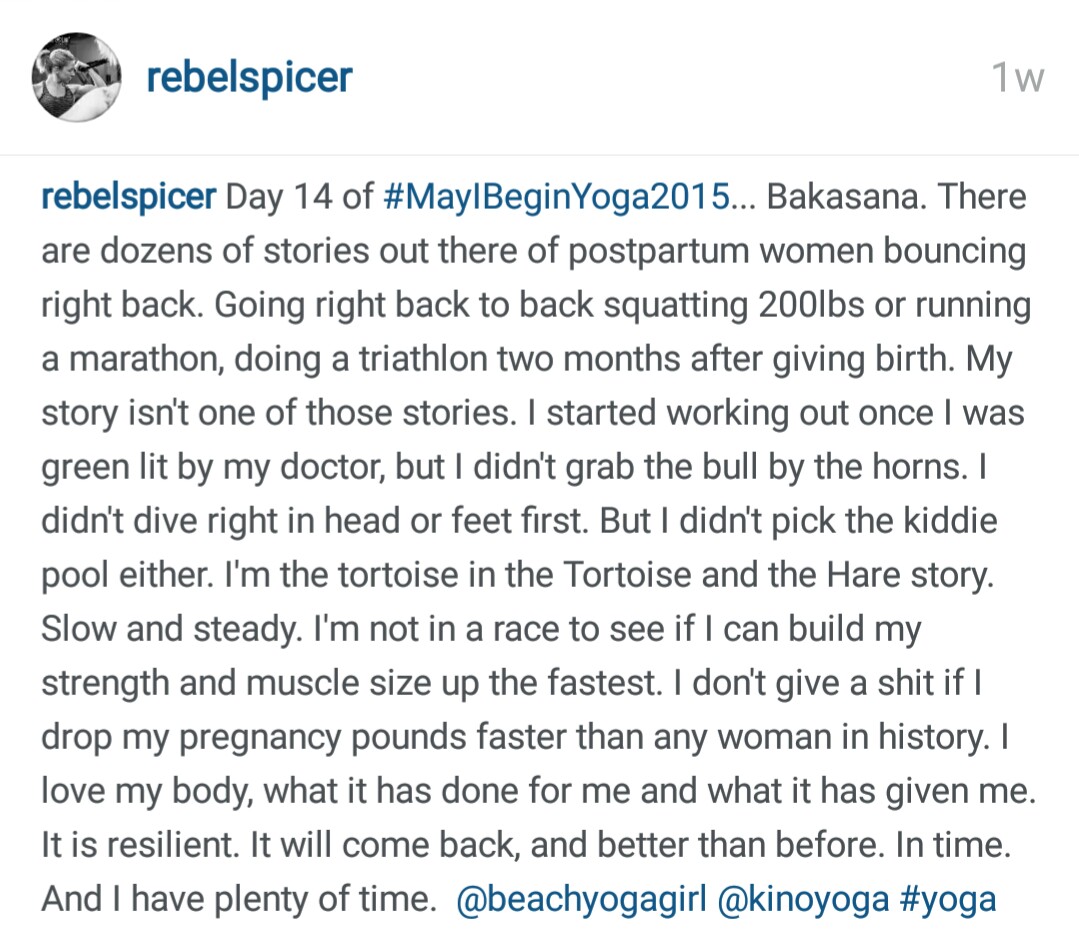Tap the rebelspicer username in the header
1079x933 pixels.
(249, 76)
